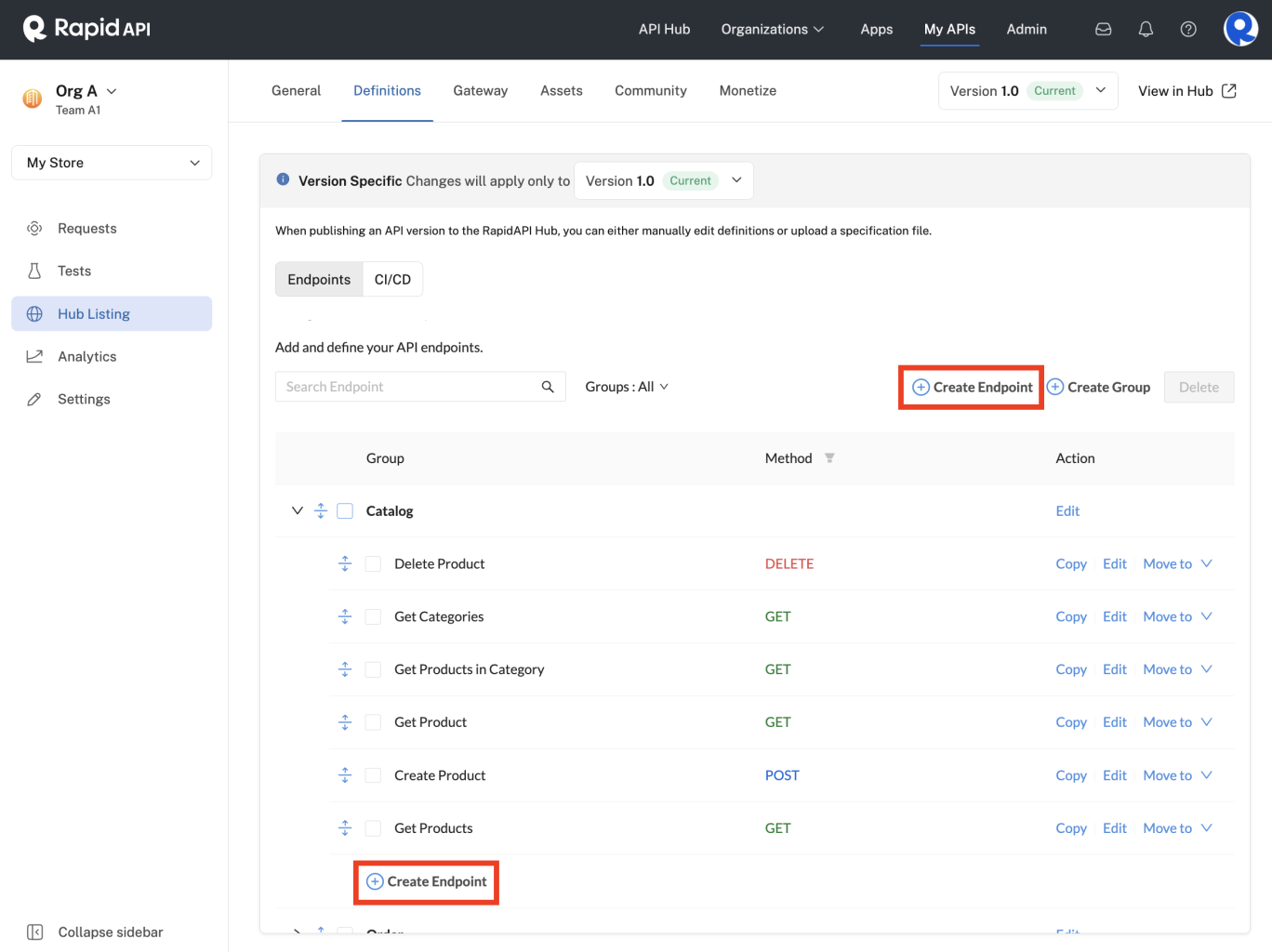Open Move to for Get Categories
This screenshot has width=1272, height=952.
point(1177,617)
